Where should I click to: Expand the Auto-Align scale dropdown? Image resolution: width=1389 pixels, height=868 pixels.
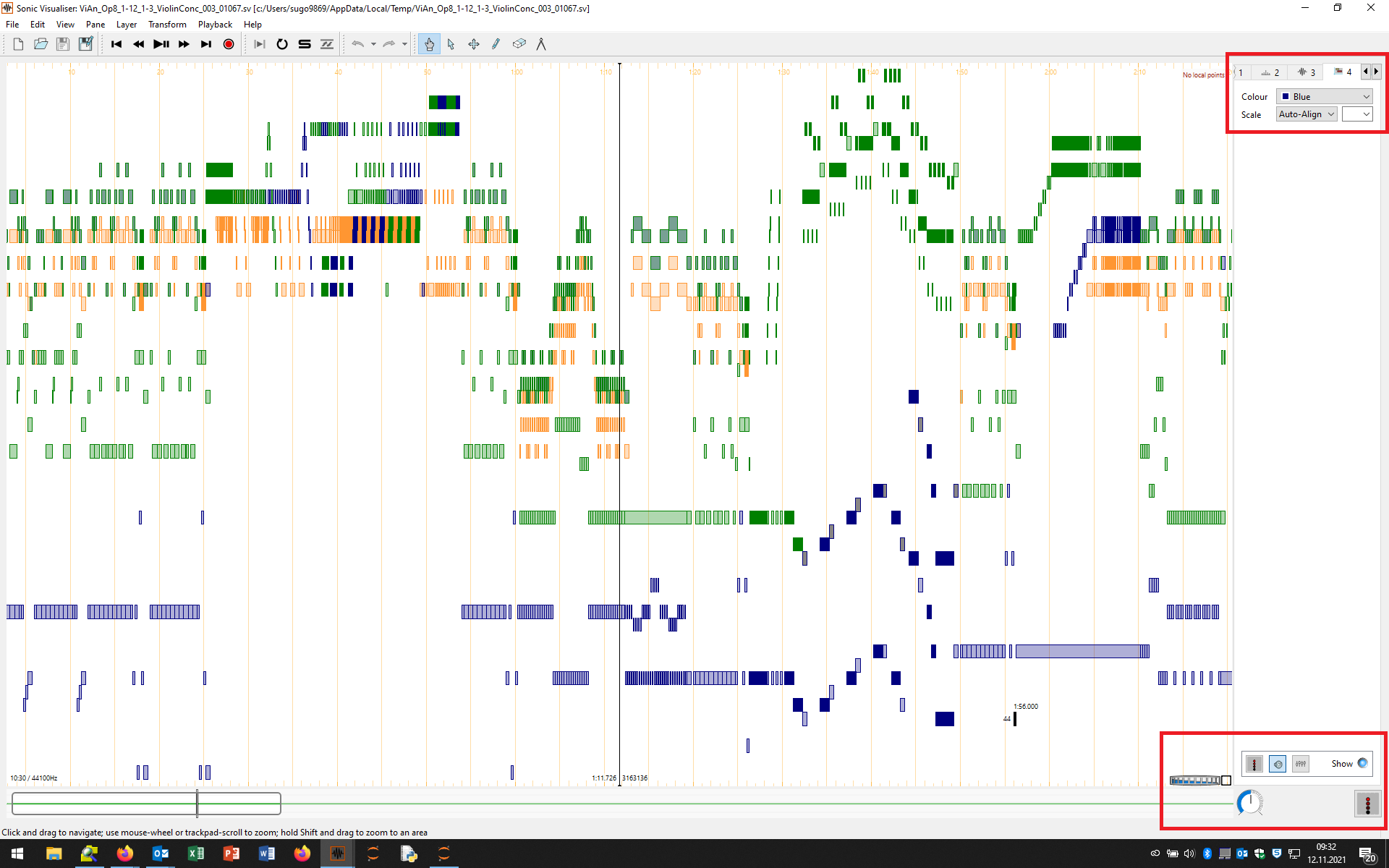(1306, 114)
